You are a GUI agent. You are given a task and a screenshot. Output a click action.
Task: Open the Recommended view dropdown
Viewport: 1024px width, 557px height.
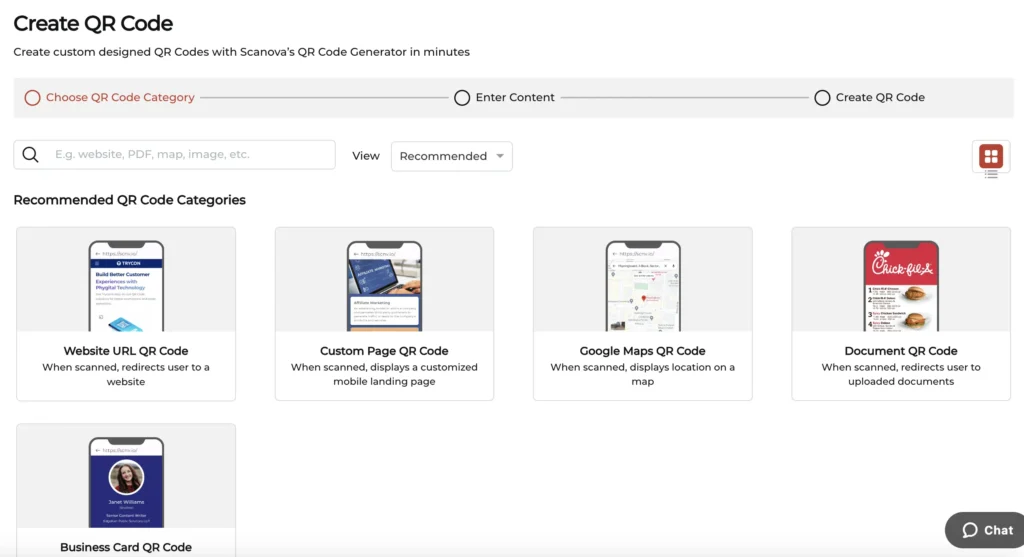coord(451,156)
